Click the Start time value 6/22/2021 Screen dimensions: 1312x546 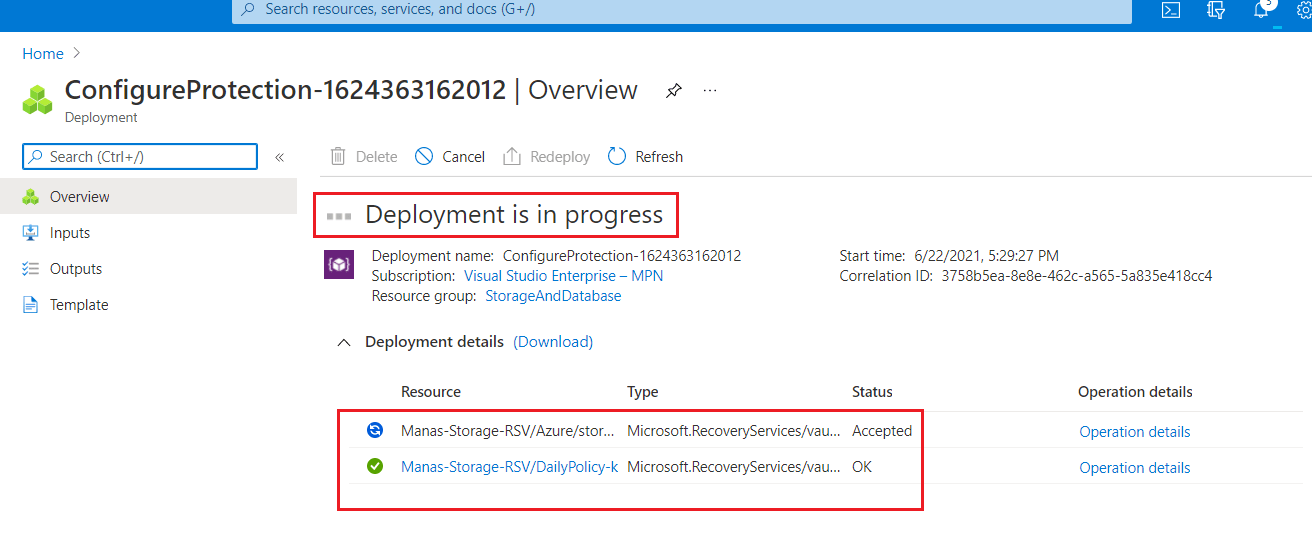click(985, 256)
